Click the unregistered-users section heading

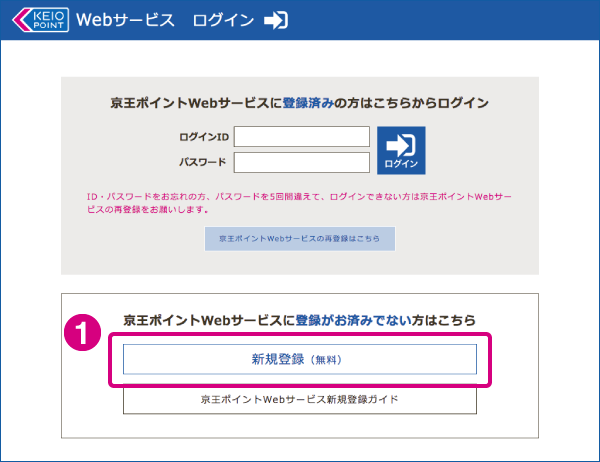tap(300, 320)
